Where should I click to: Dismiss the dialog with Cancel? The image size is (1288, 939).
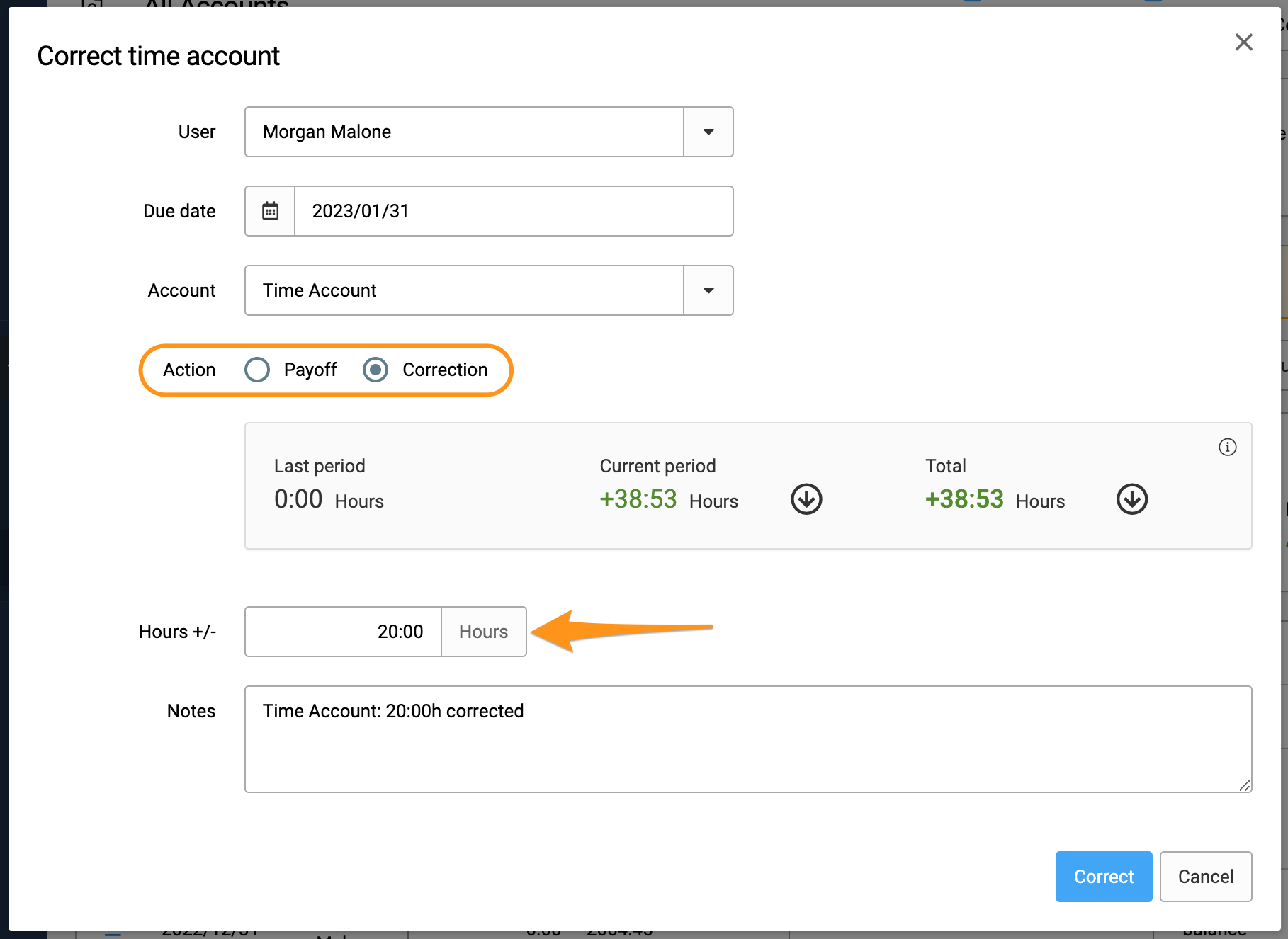[1206, 877]
